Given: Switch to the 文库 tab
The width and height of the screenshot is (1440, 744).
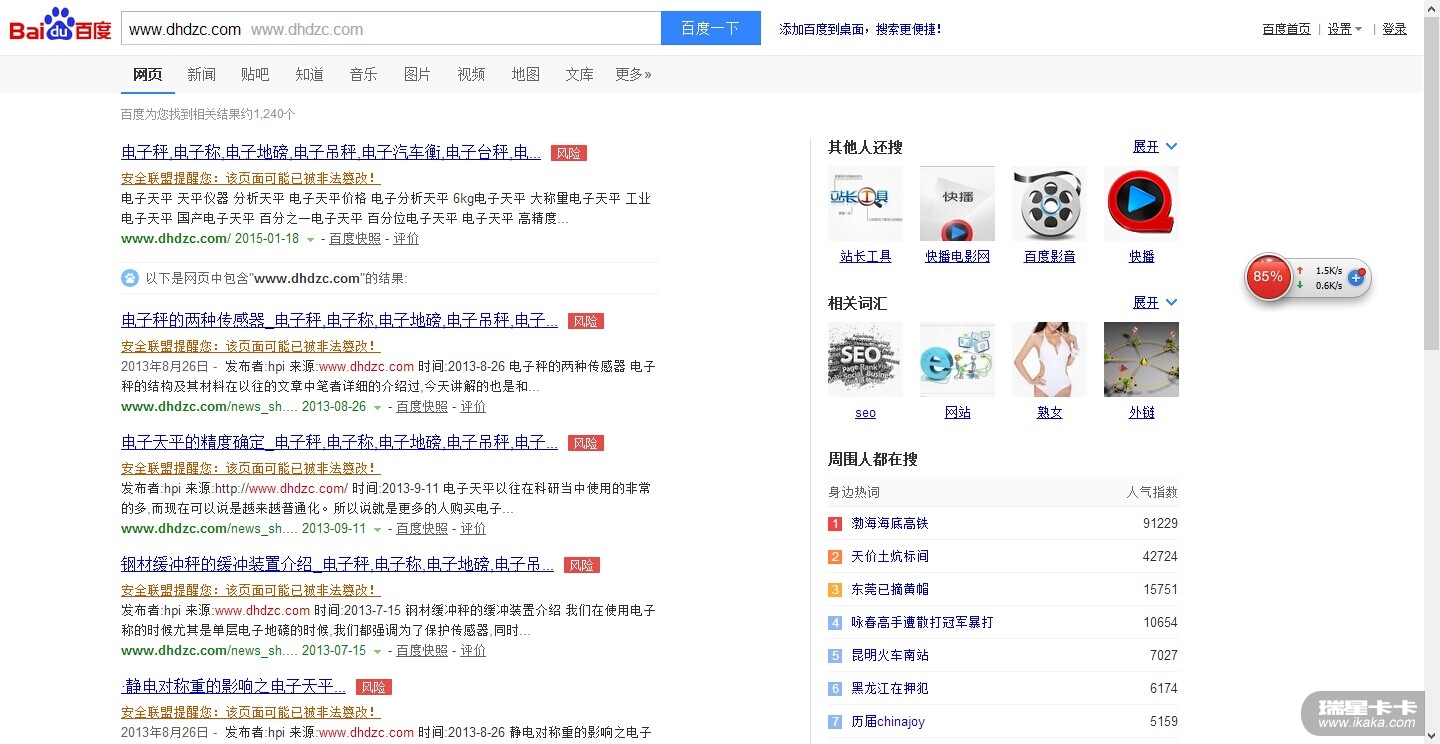Looking at the screenshot, I should coord(579,74).
